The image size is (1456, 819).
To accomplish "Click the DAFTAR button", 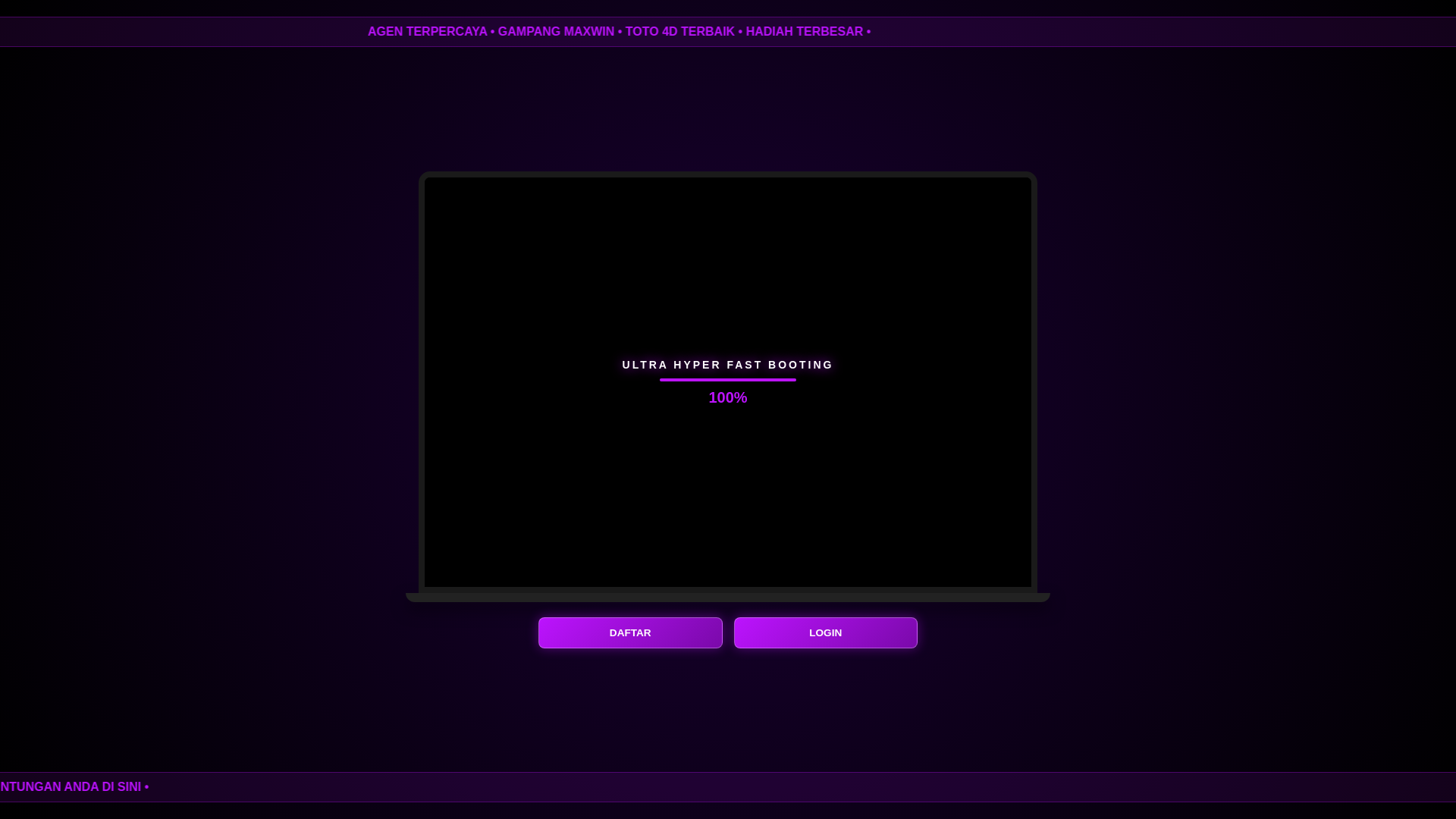I will click(x=629, y=632).
